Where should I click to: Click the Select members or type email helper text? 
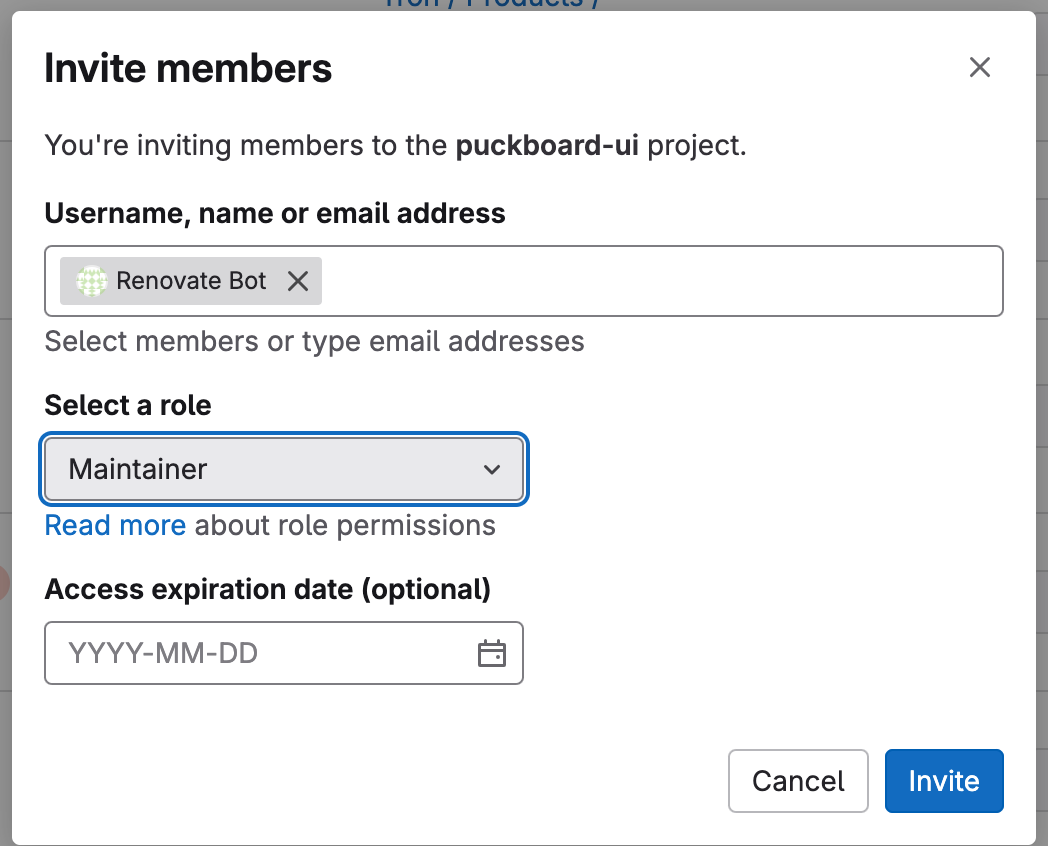click(314, 341)
